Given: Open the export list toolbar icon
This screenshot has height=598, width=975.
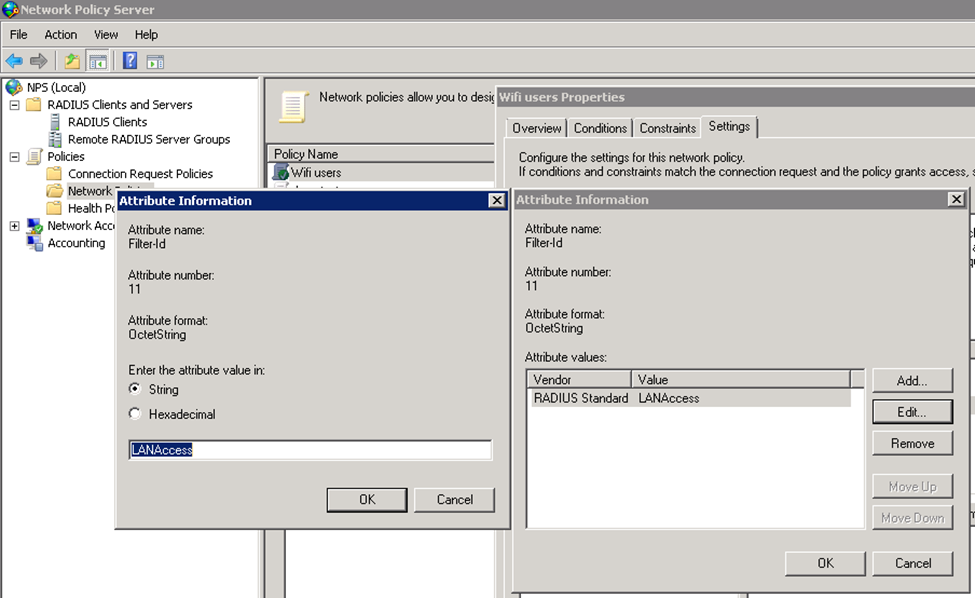Looking at the screenshot, I should point(154,62).
